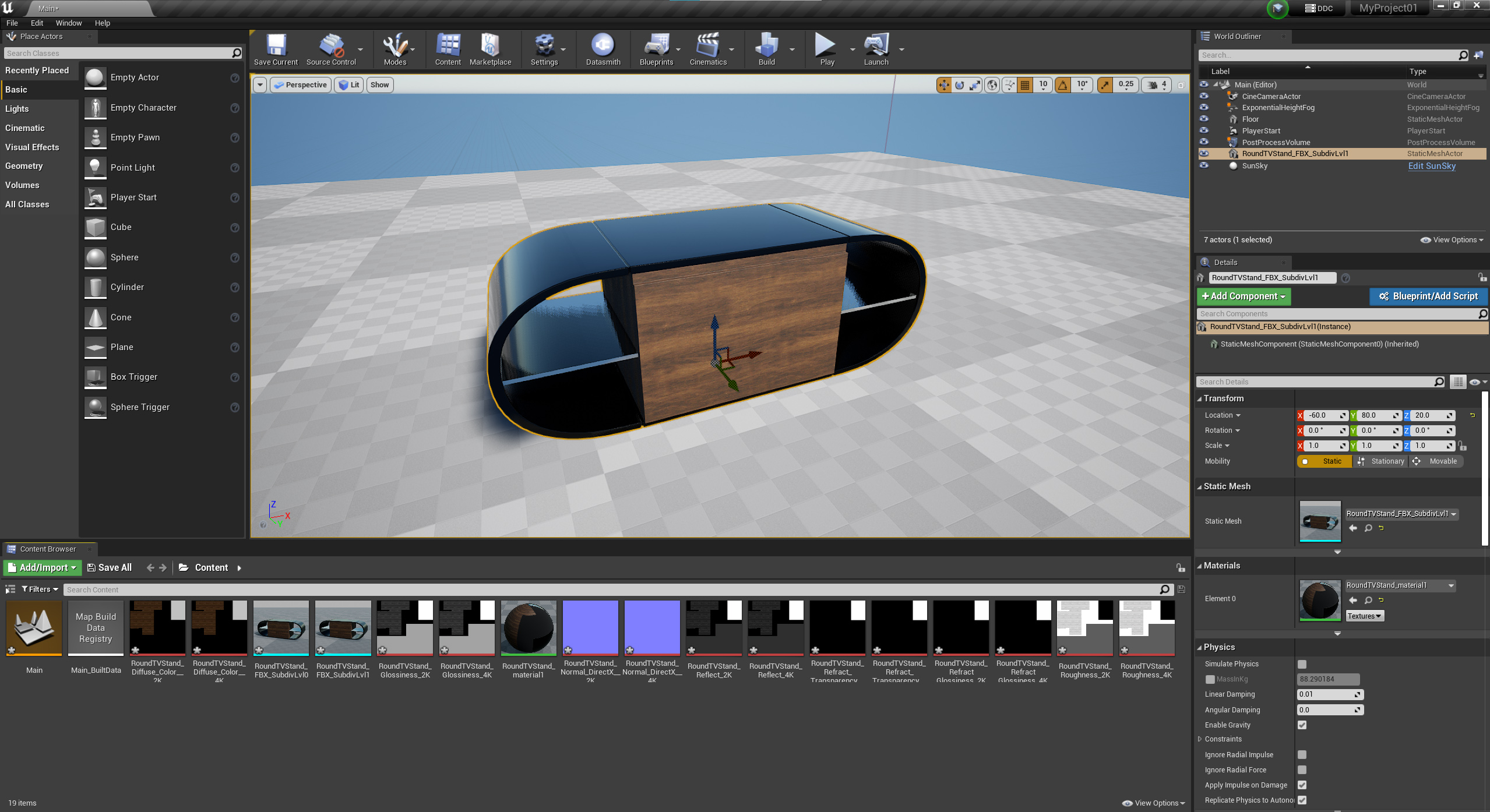Hide the Floor actor using its eye icon

1204,119
